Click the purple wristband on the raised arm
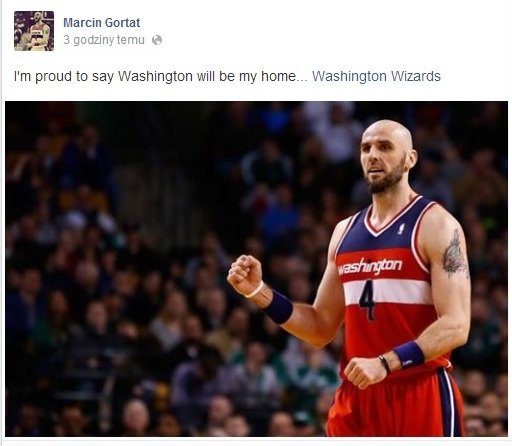Image resolution: width=512 pixels, height=446 pixels. pyautogui.click(x=278, y=307)
